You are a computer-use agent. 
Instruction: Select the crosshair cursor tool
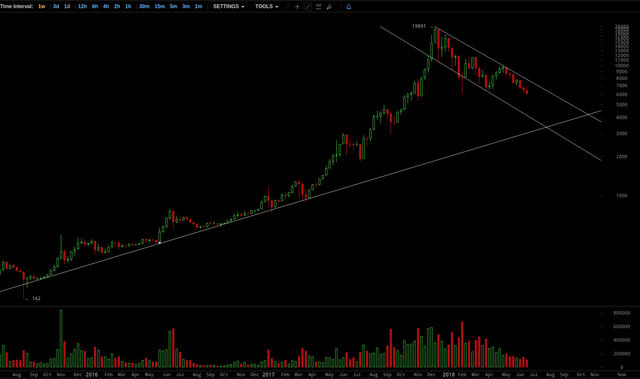[x=297, y=7]
